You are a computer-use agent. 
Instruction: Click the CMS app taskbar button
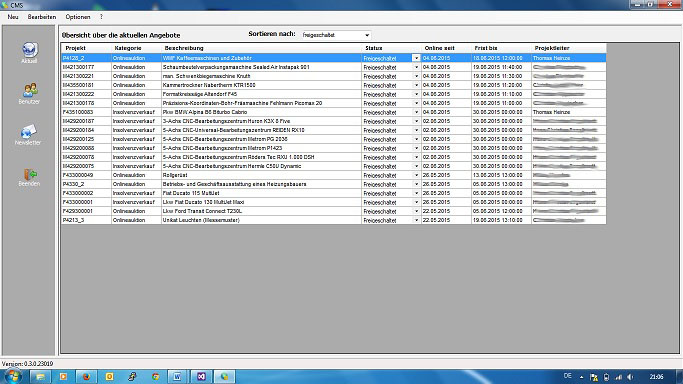coord(224,377)
